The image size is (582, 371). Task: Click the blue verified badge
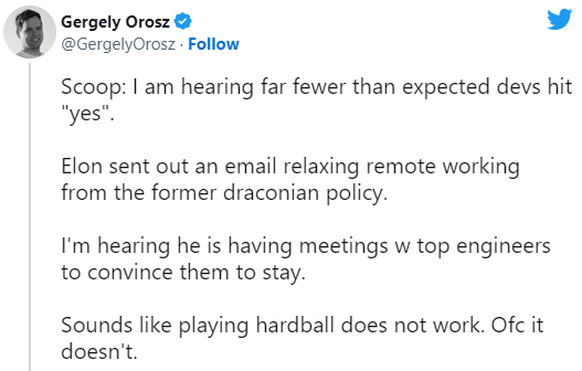[183, 21]
